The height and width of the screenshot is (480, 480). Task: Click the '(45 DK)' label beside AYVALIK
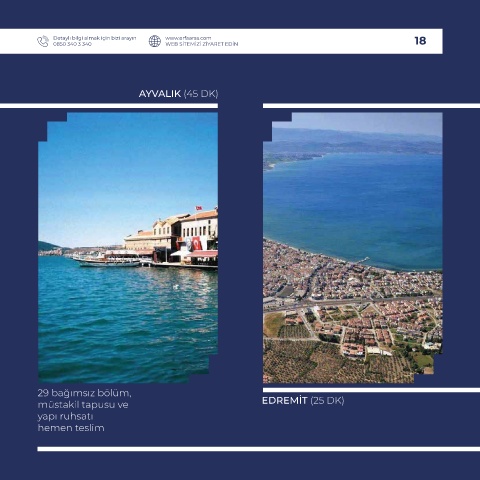(x=201, y=94)
